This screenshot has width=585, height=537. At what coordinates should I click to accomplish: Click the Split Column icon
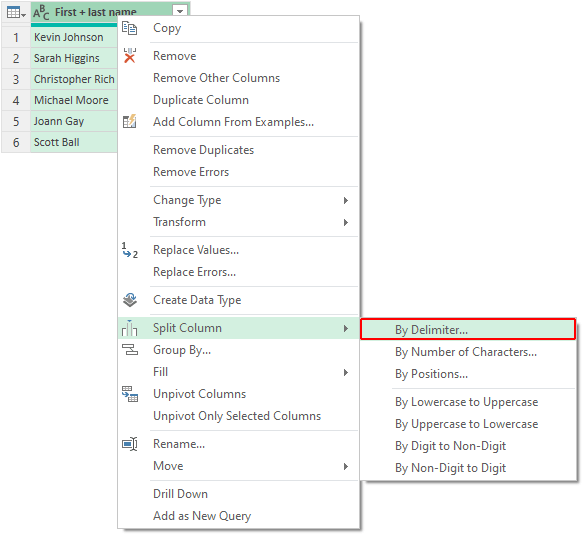[129, 328]
